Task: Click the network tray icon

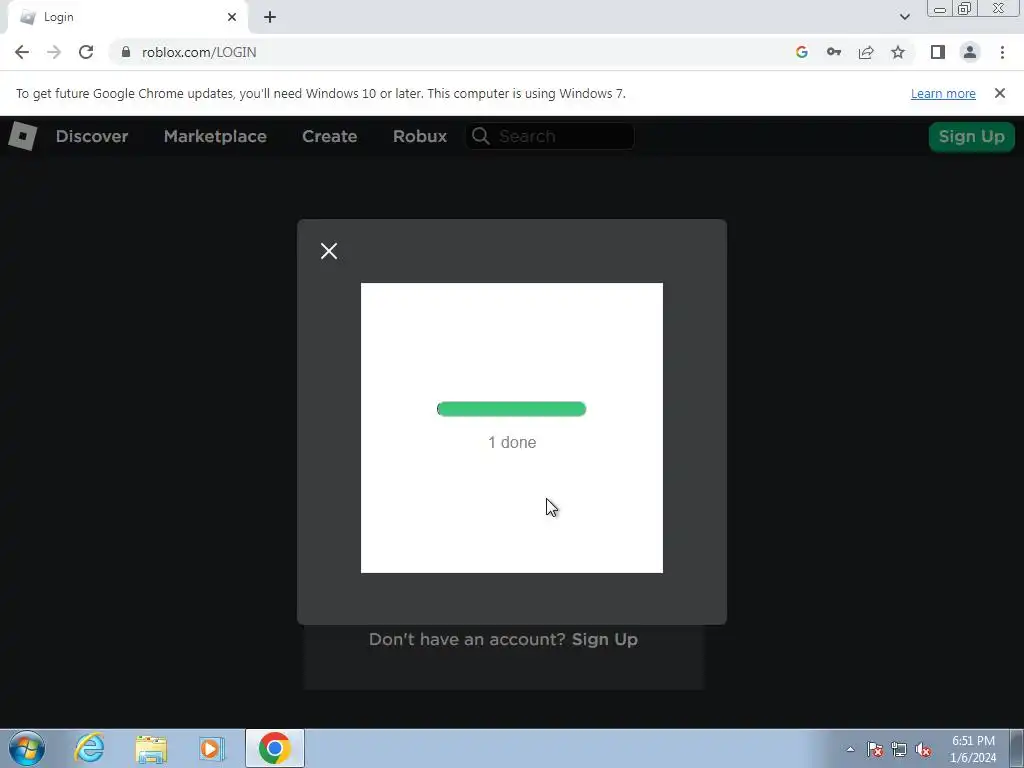Action: [x=899, y=749]
